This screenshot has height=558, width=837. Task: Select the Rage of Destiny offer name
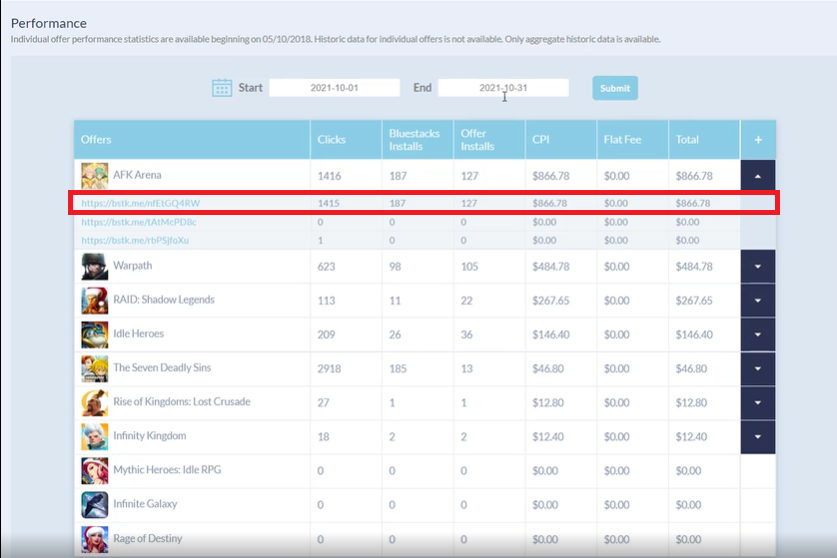pos(147,538)
